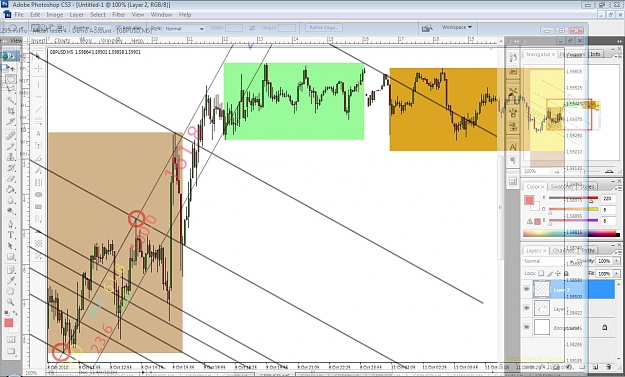The width and height of the screenshot is (625, 377).
Task: Switch to the Info tab
Action: [595, 54]
